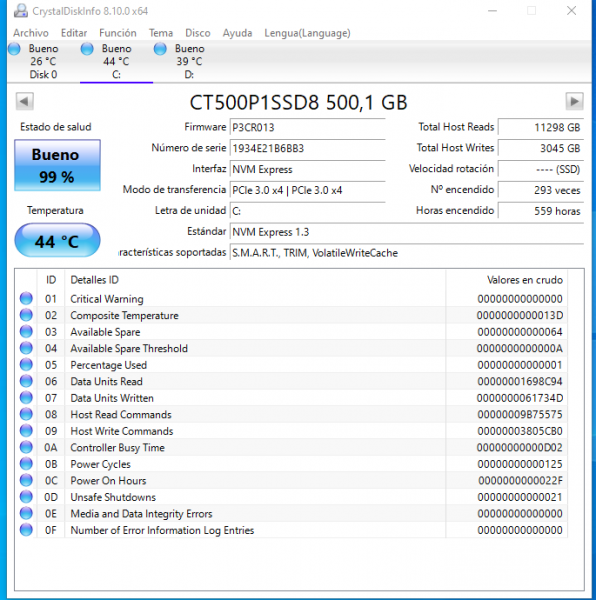Select Power On Hours raw value 00000000022F
Screen dimensions: 596x600
pos(520,481)
